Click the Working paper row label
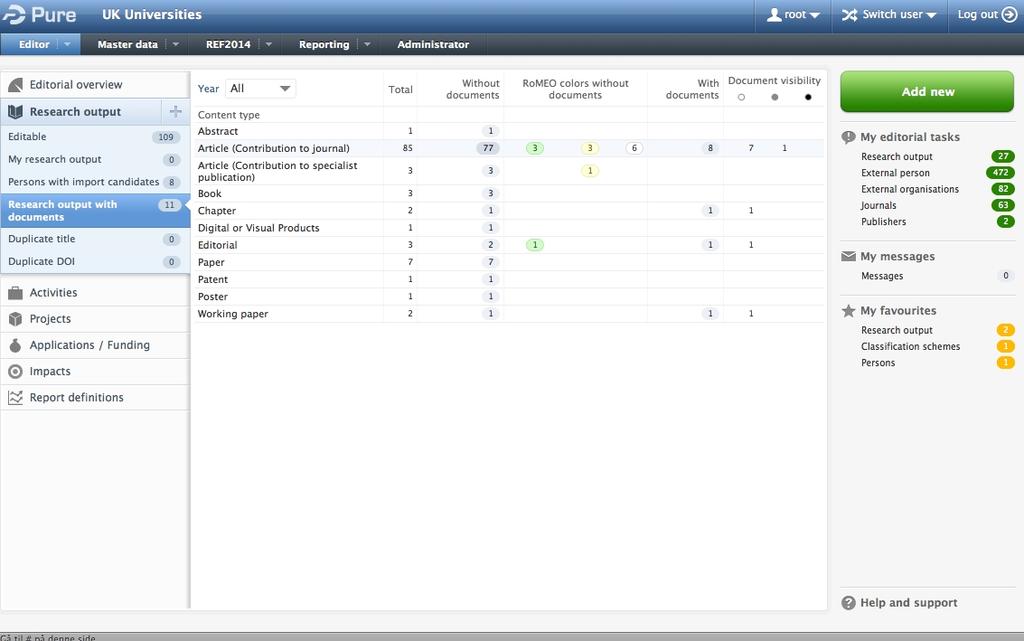This screenshot has height=641, width=1024. 232,314
